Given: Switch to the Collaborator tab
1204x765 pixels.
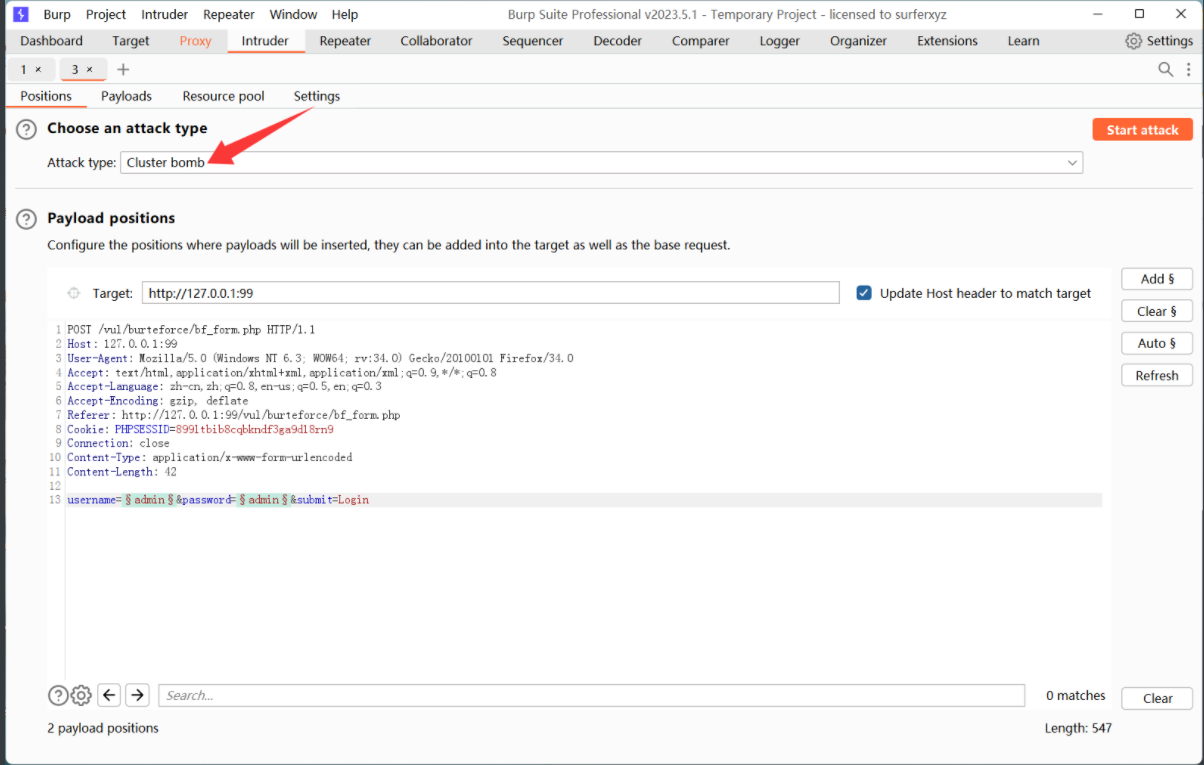Looking at the screenshot, I should point(436,41).
